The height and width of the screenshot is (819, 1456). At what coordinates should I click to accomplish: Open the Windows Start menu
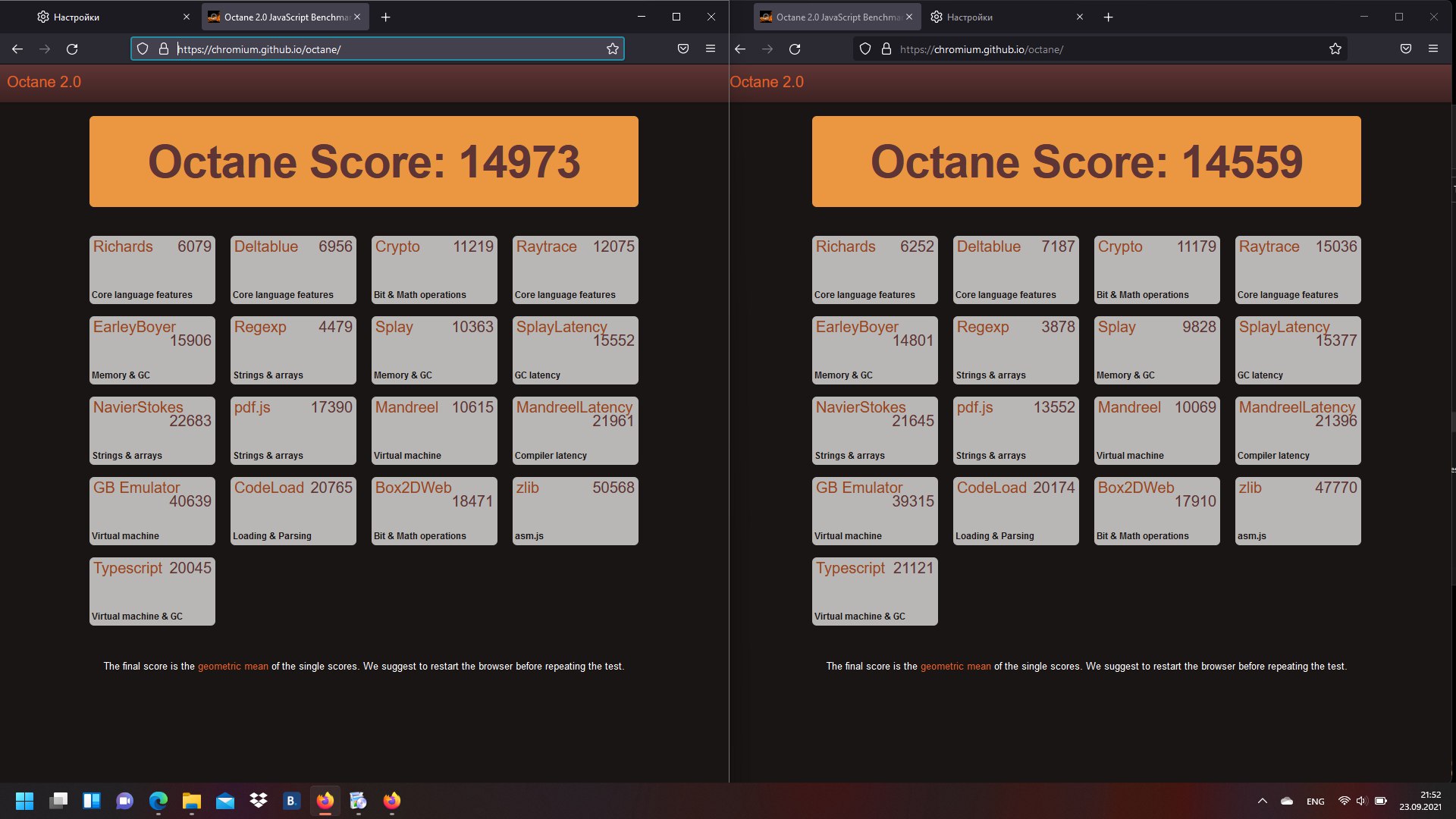tap(24, 801)
